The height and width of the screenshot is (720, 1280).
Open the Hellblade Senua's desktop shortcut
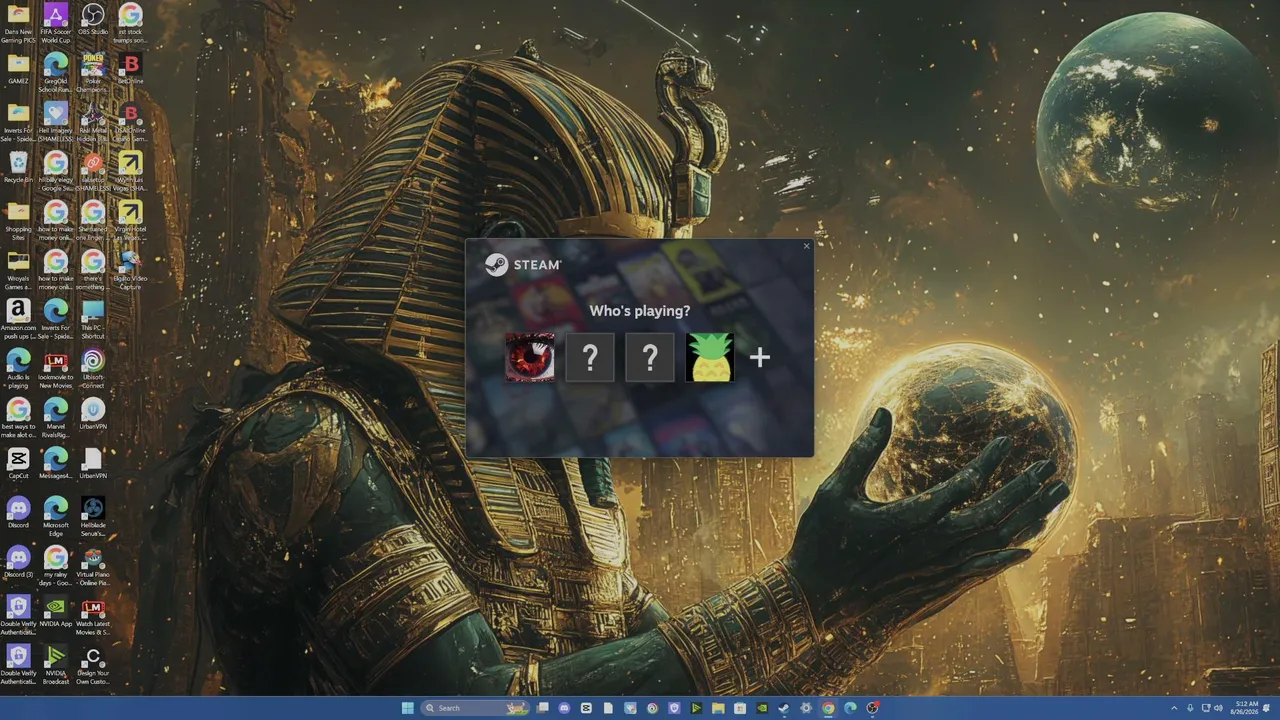coord(93,515)
